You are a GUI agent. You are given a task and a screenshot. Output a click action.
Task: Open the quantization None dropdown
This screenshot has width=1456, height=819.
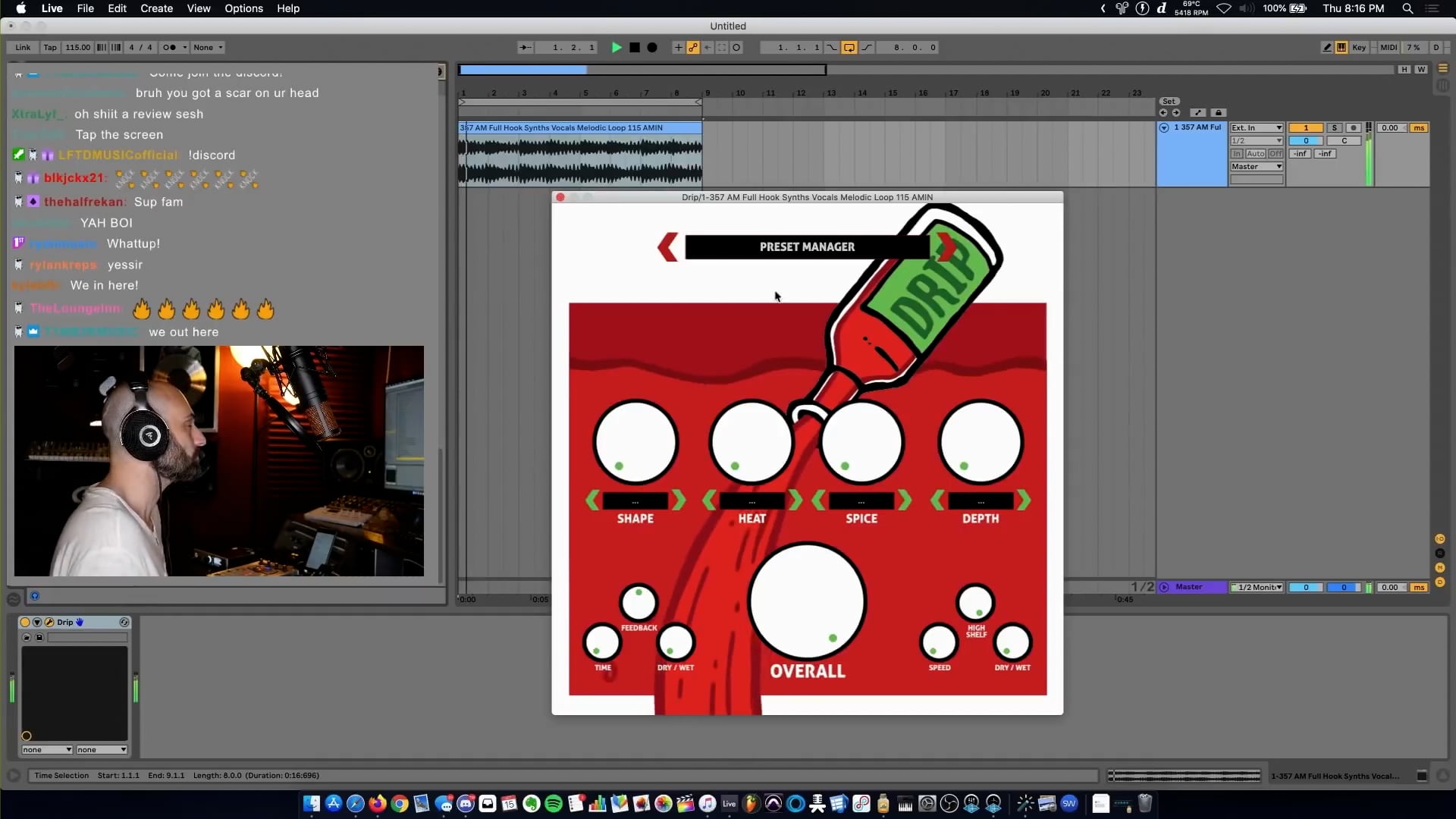[208, 47]
